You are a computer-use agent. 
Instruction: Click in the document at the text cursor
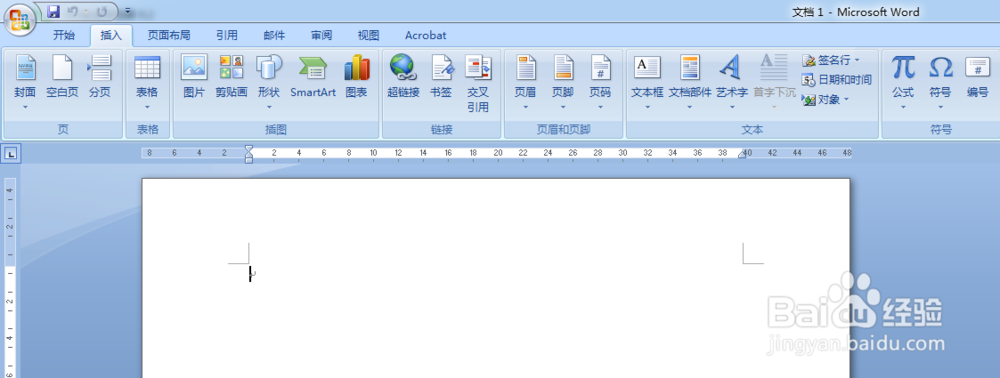pyautogui.click(x=250, y=274)
